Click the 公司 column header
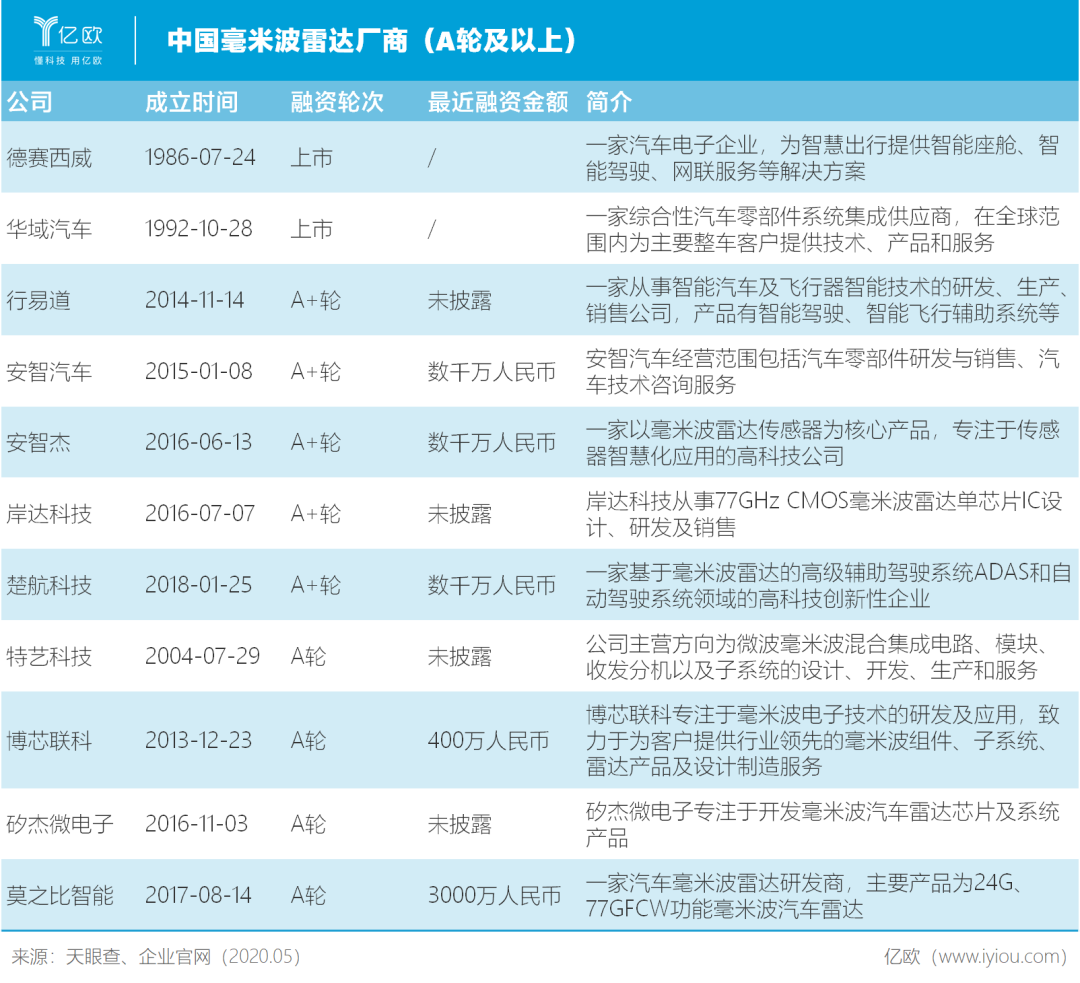Viewport: 1080px width, 983px height. (x=30, y=102)
